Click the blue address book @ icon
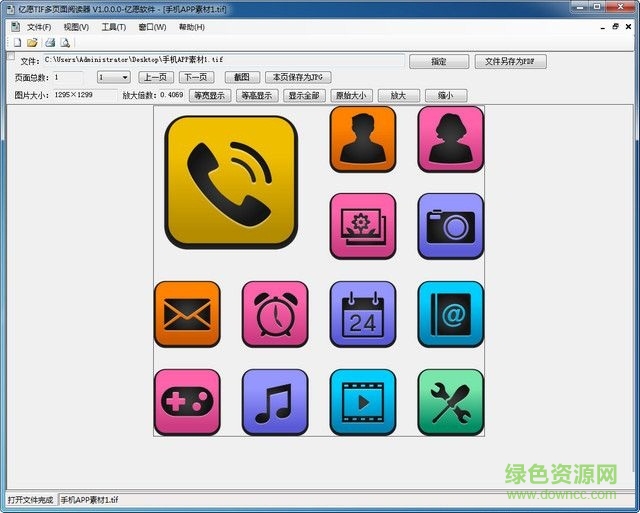 (x=451, y=314)
